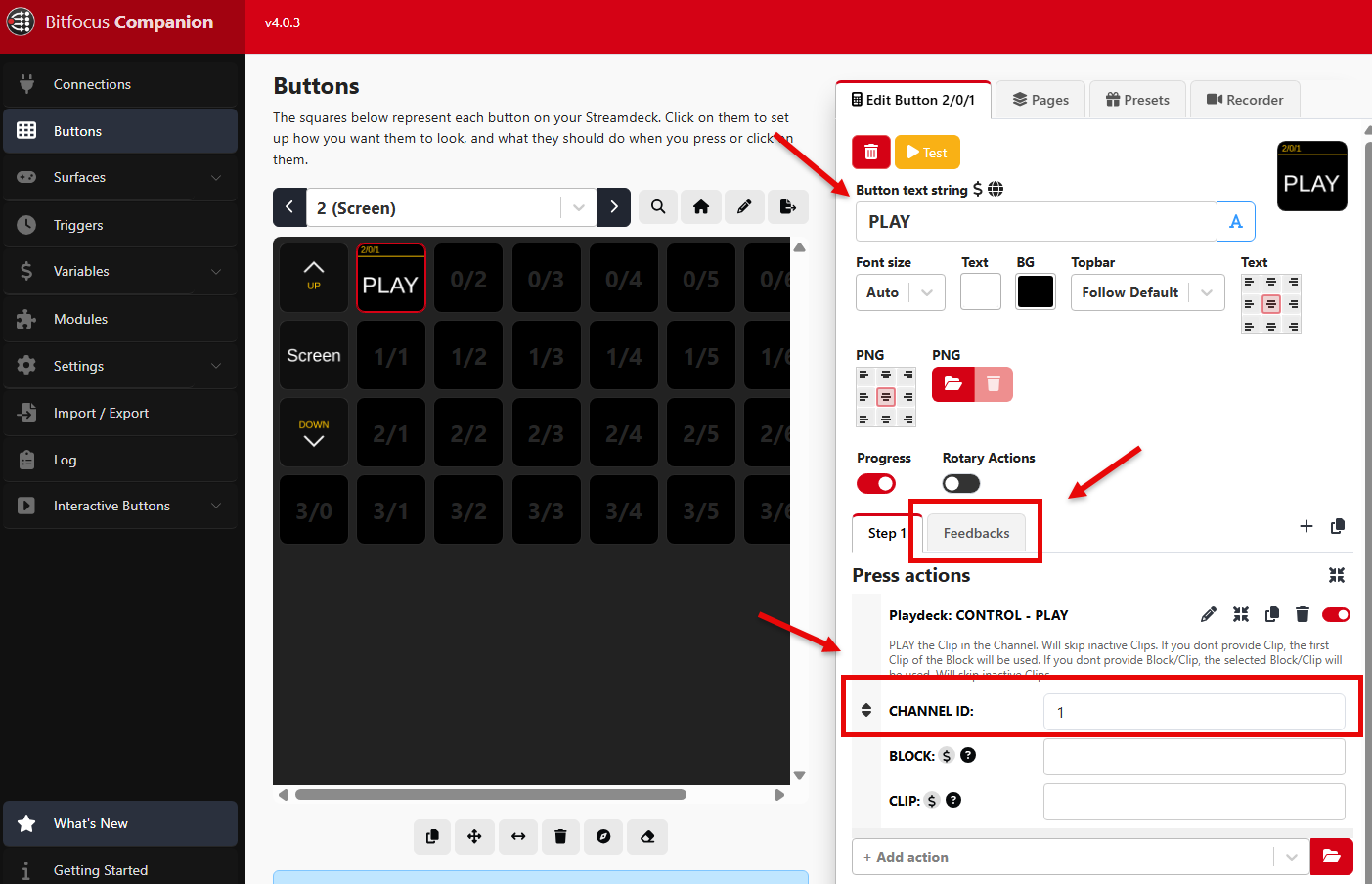1372x884 pixels.
Task: Go to next page with right chevron
Action: 614,207
